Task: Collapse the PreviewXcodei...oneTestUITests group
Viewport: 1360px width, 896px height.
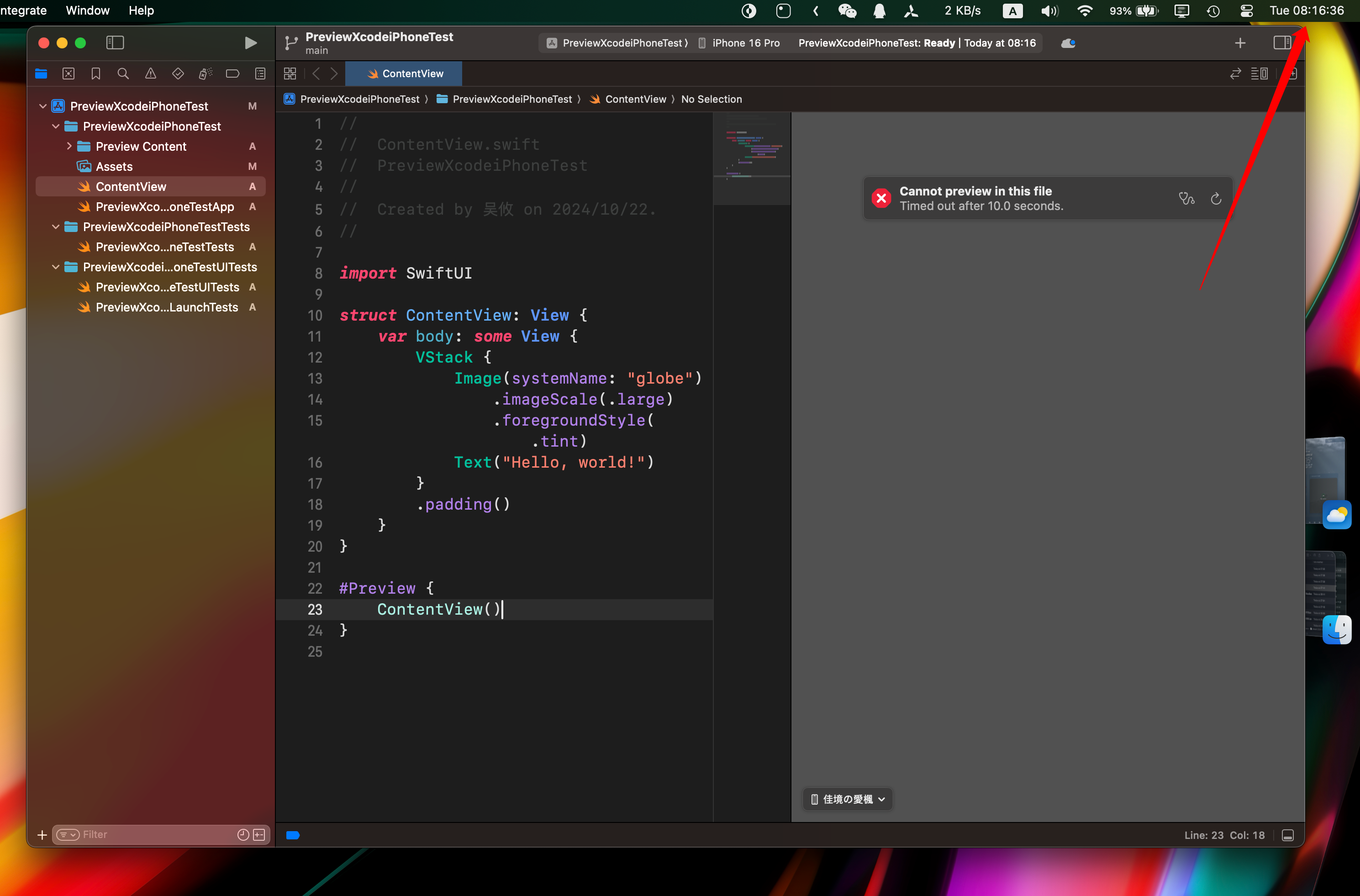Action: click(55, 267)
